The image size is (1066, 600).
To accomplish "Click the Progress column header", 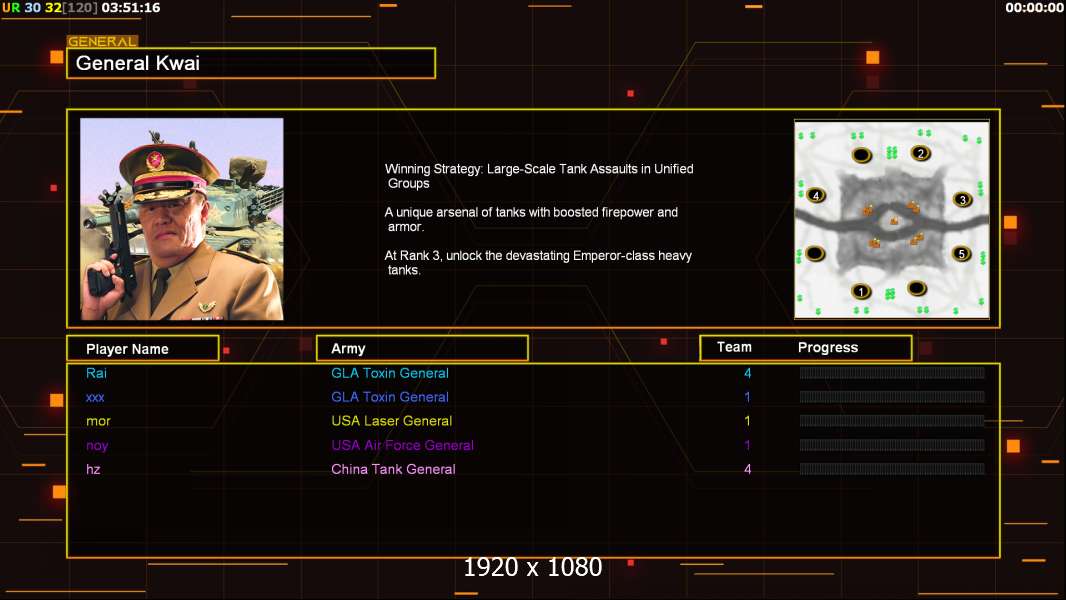I will (x=827, y=347).
